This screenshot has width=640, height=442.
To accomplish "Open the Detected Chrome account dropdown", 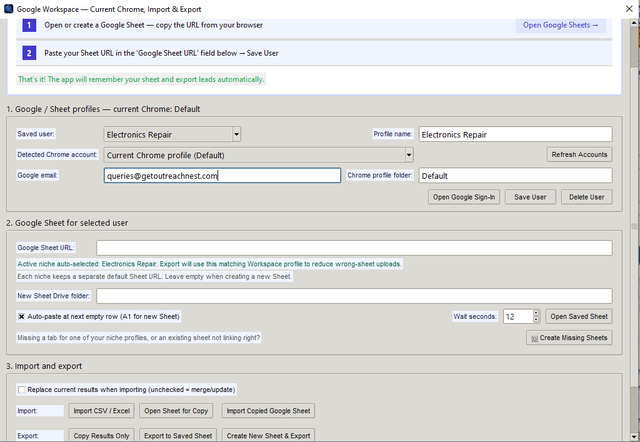I will pyautogui.click(x=409, y=155).
